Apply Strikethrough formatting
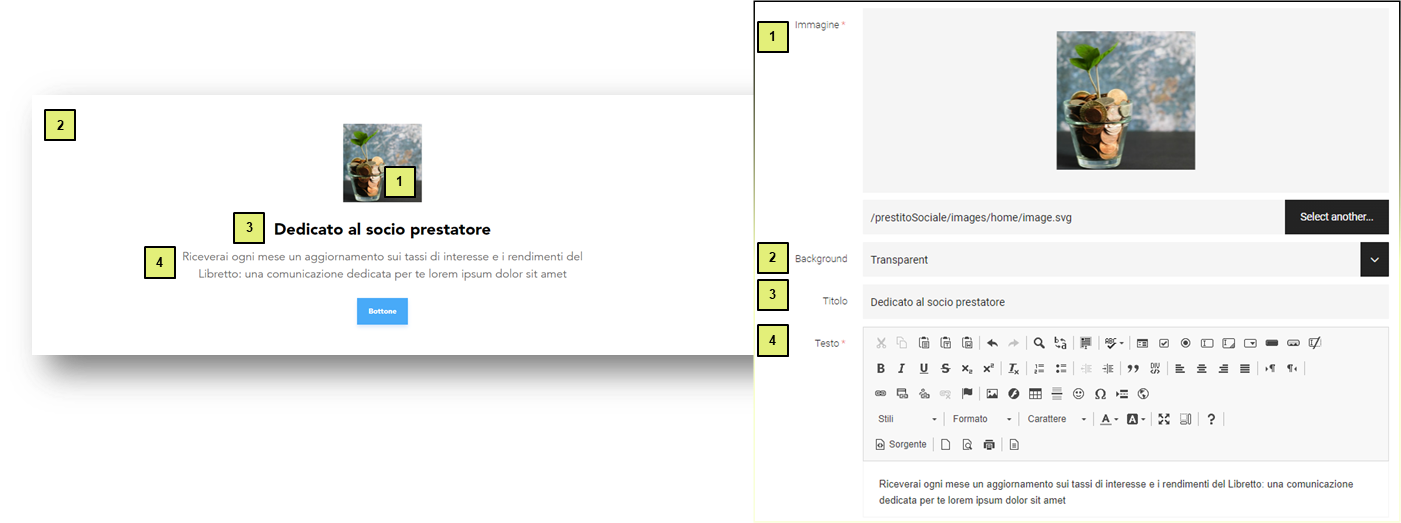 click(x=945, y=368)
